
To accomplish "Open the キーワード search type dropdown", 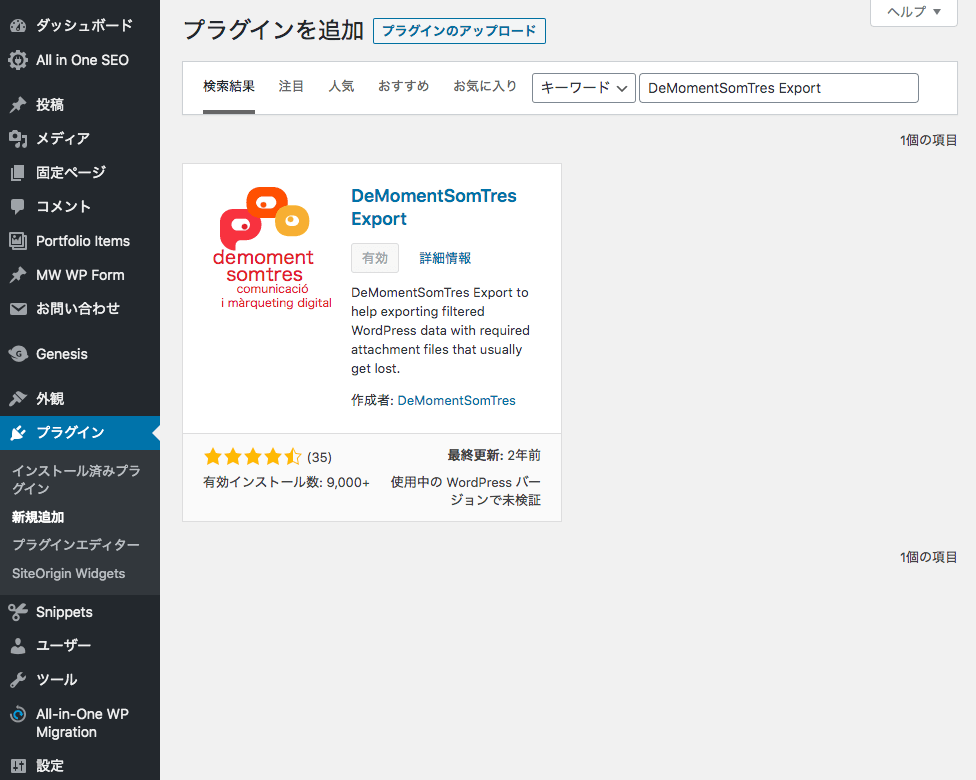I will 584,88.
